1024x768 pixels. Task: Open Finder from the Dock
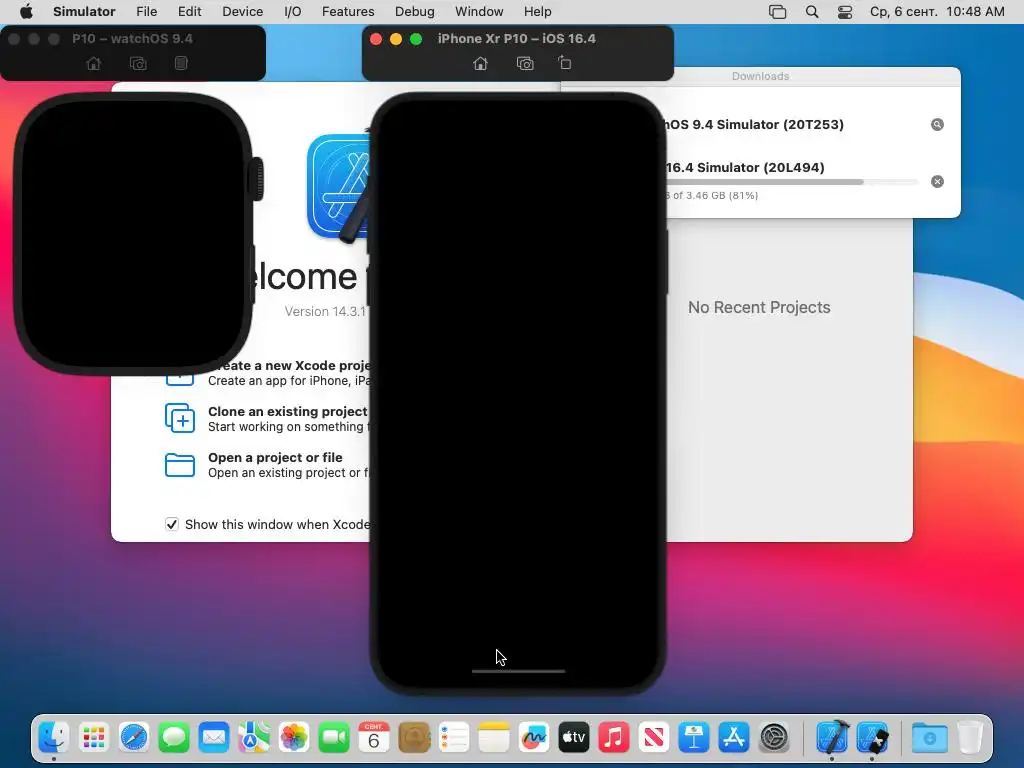[x=54, y=738]
